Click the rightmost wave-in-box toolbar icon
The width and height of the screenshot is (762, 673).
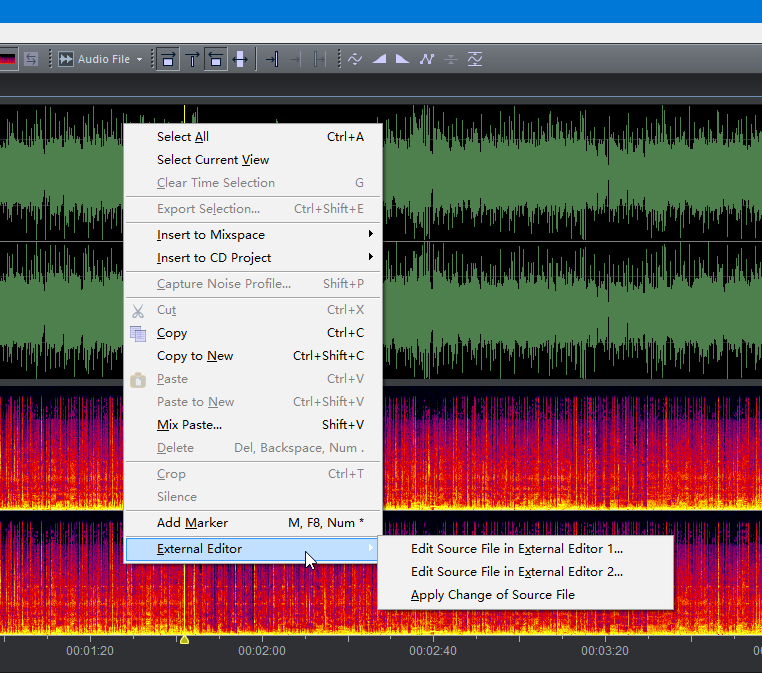click(475, 59)
